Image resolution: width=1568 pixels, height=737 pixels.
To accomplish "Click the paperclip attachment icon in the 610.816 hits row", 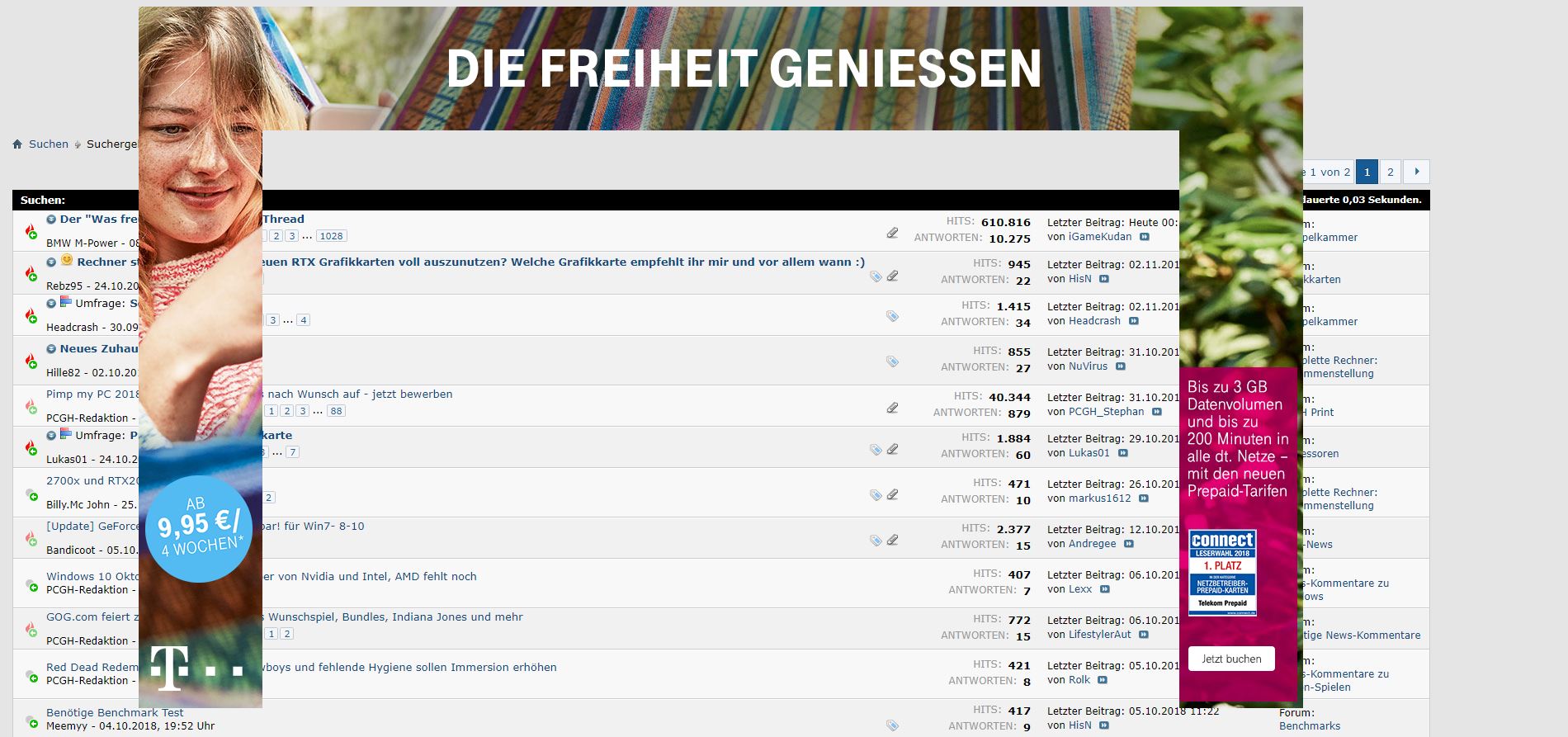I will click(892, 234).
